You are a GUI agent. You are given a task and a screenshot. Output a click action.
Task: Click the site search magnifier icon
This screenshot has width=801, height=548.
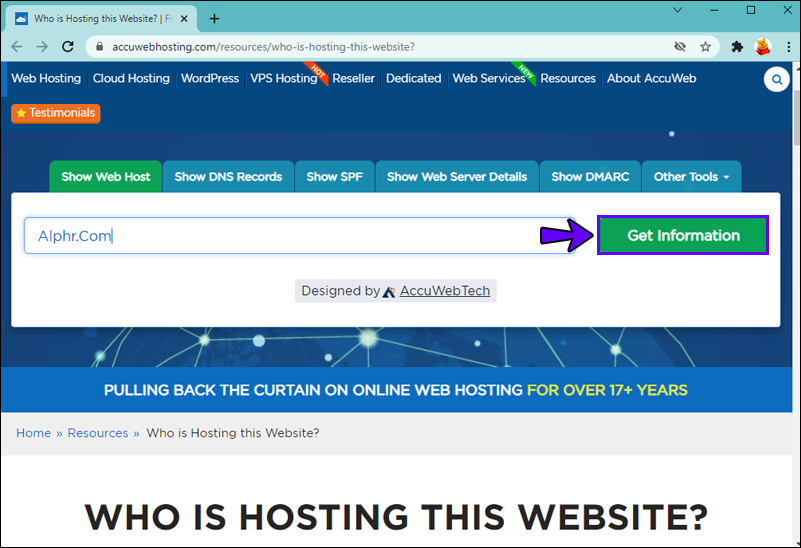tap(776, 80)
